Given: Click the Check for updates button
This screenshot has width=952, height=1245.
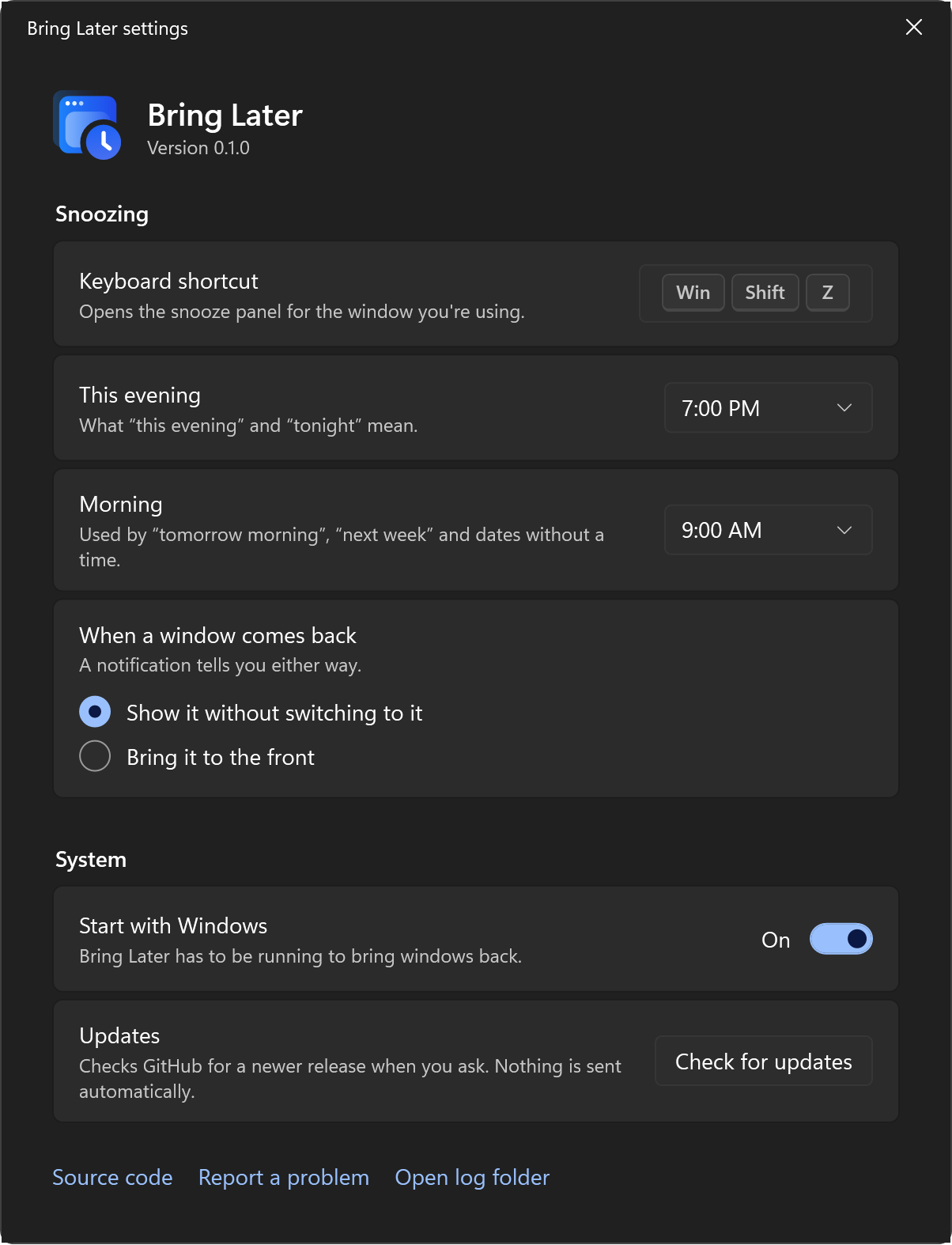Looking at the screenshot, I should [763, 1061].
